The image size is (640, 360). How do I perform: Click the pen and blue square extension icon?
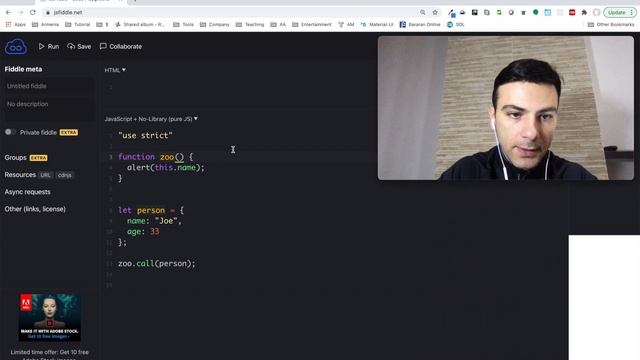[x=451, y=13]
